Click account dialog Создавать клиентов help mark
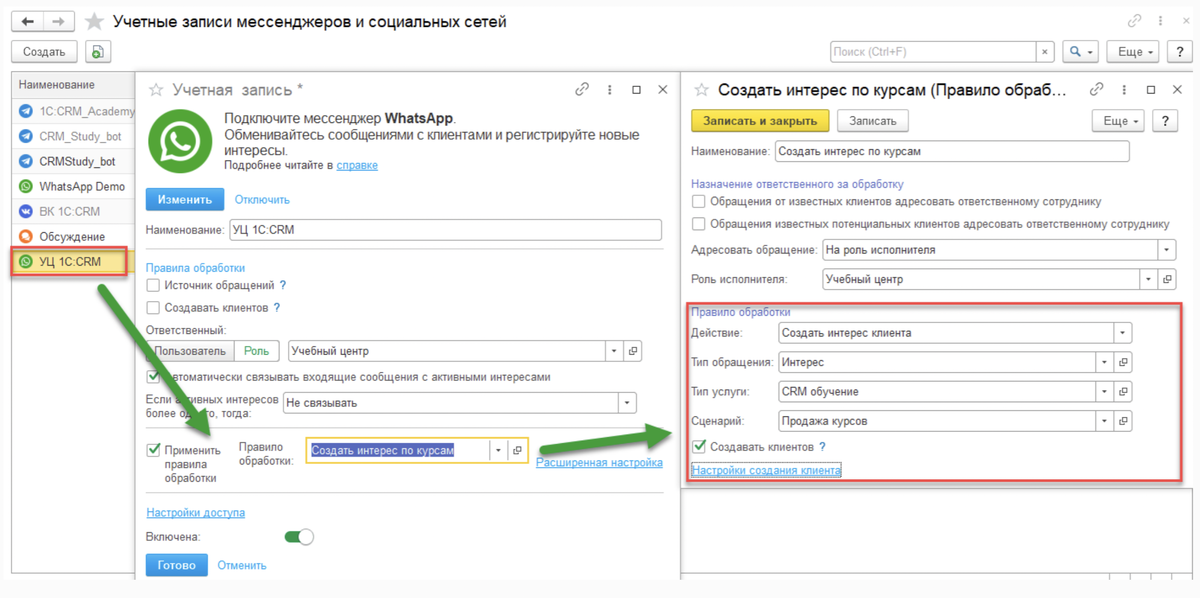Image resolution: width=1200 pixels, height=598 pixels. tap(277, 308)
